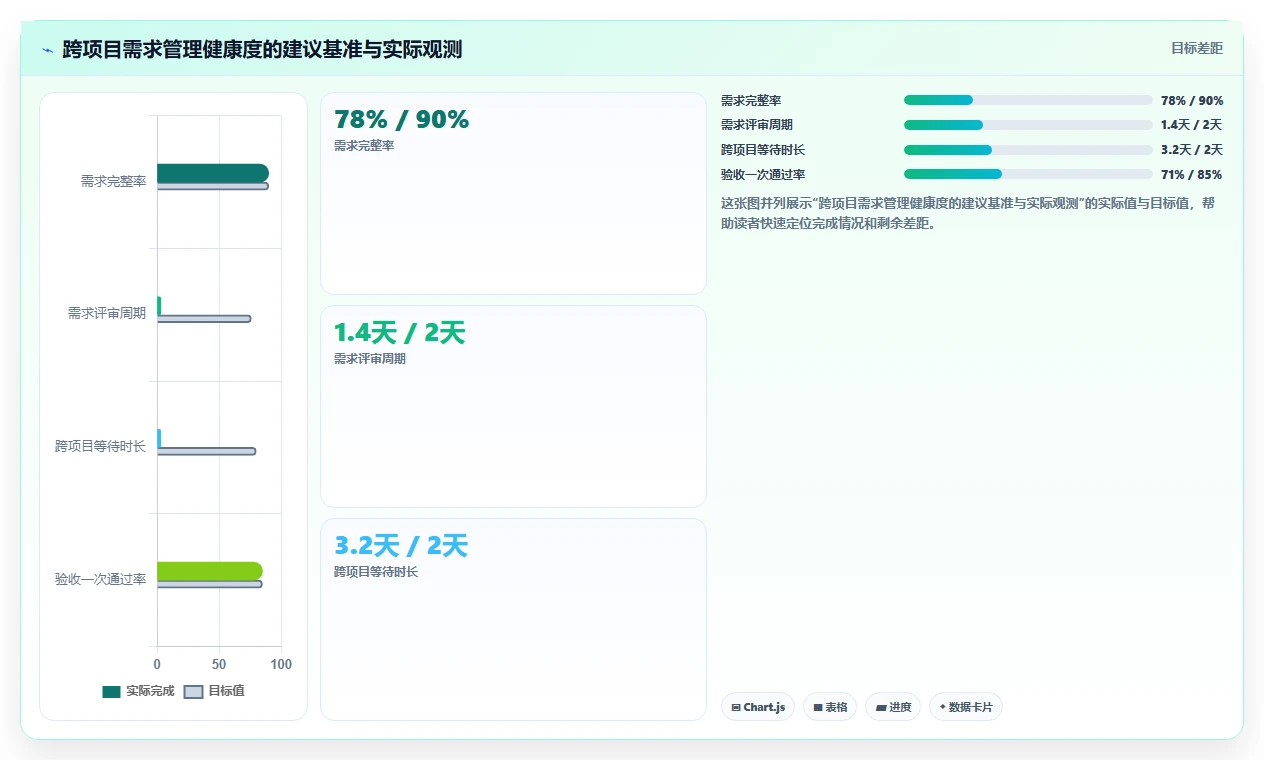Click the gray 需求评审周期 target bar in chart
The image size is (1264, 760).
(204, 319)
